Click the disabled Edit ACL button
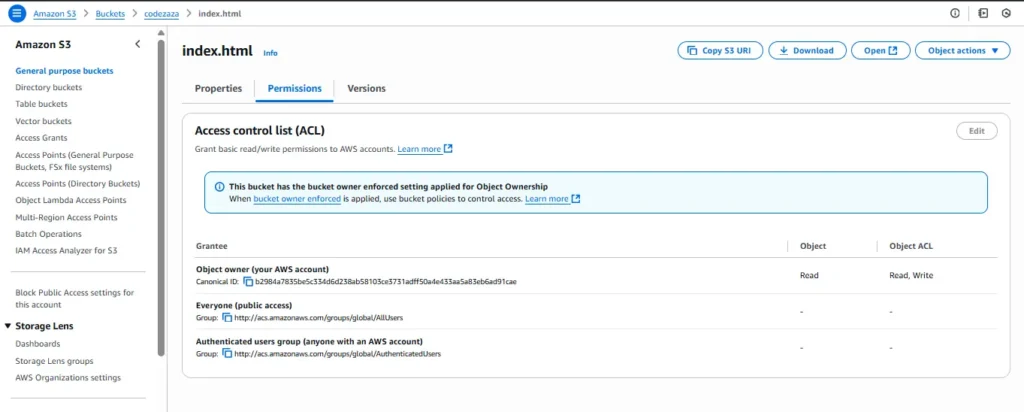Screen dimensions: 1024x412 pyautogui.click(x=976, y=131)
